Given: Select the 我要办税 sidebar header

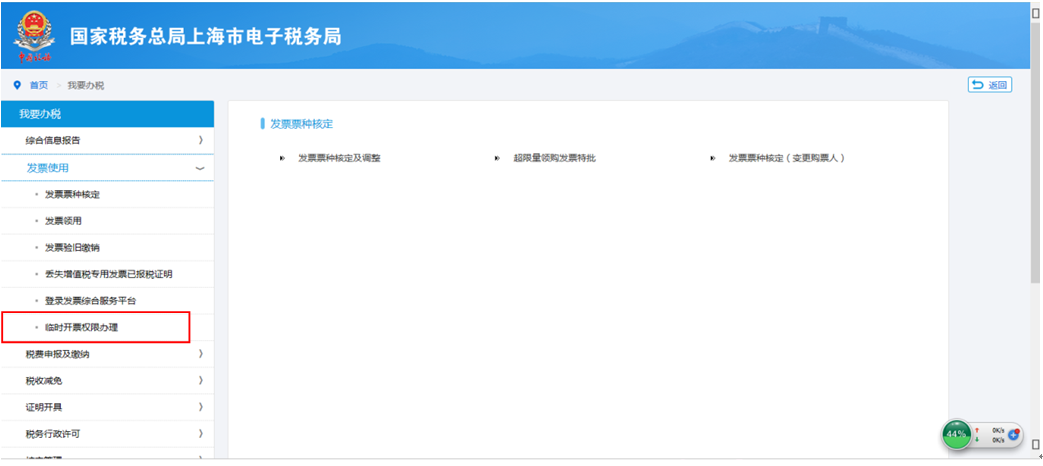Looking at the screenshot, I should 107,114.
